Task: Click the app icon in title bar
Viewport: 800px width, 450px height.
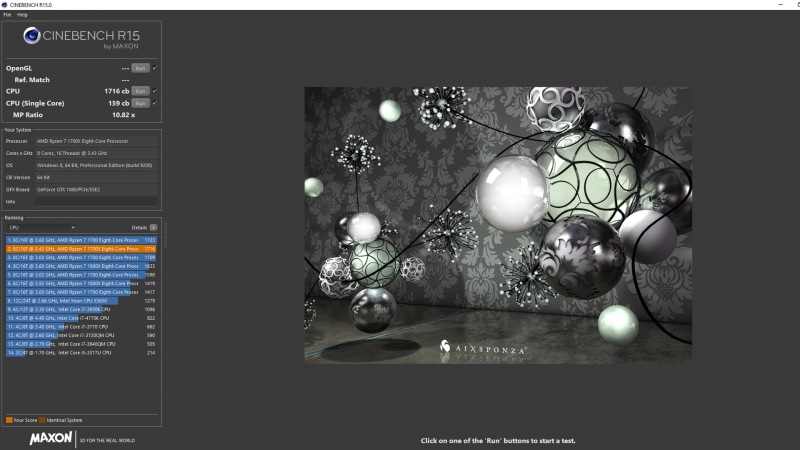Action: coord(4,4)
